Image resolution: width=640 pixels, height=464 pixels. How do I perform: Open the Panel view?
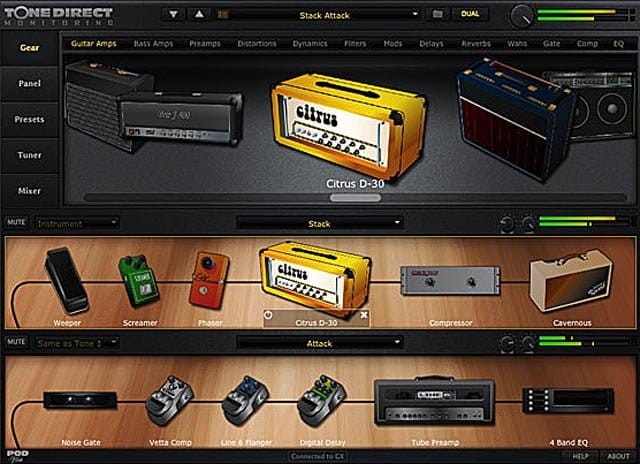[x=29, y=84]
